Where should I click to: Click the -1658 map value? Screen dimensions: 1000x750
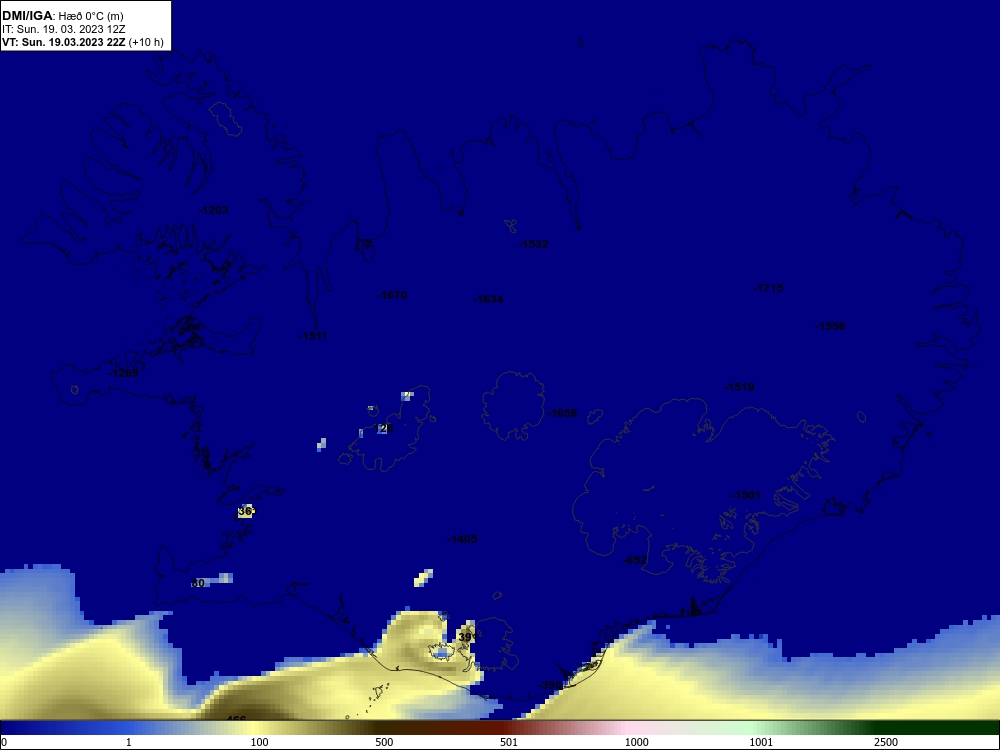tap(562, 413)
